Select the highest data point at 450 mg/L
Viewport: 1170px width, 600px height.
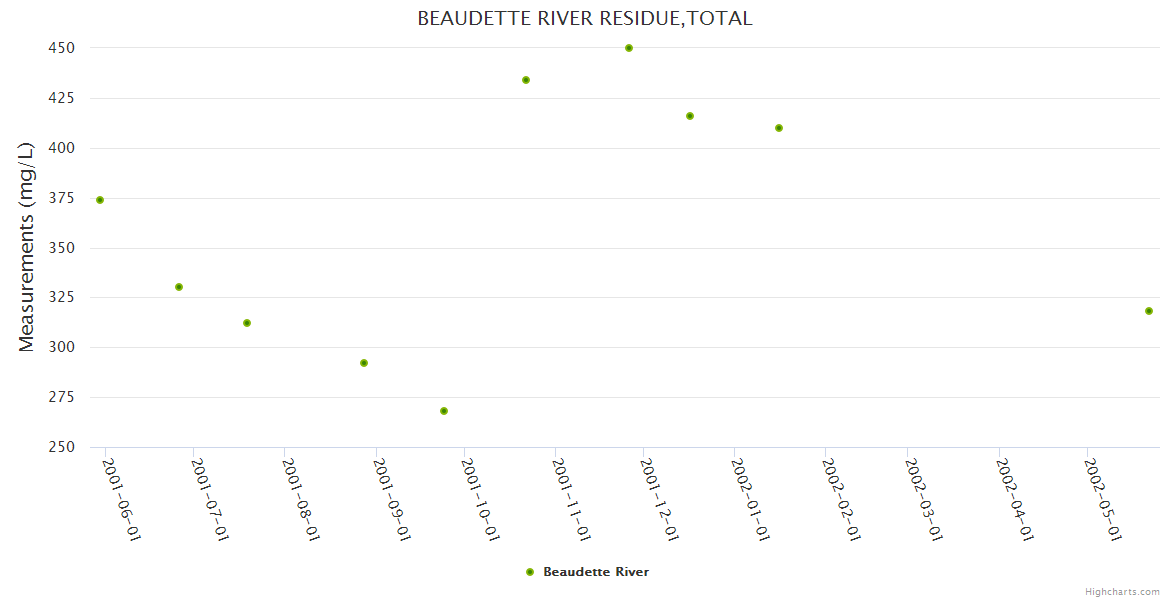tap(629, 48)
